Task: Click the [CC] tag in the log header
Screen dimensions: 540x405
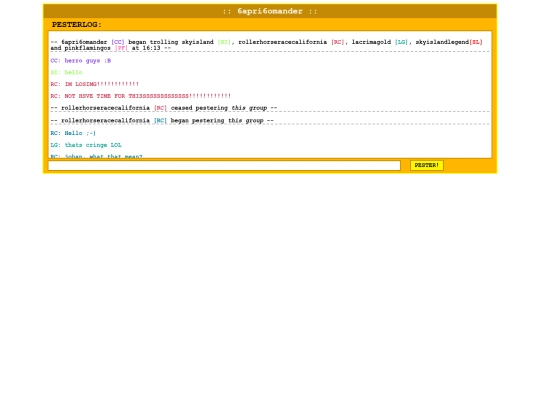Action: click(x=118, y=42)
